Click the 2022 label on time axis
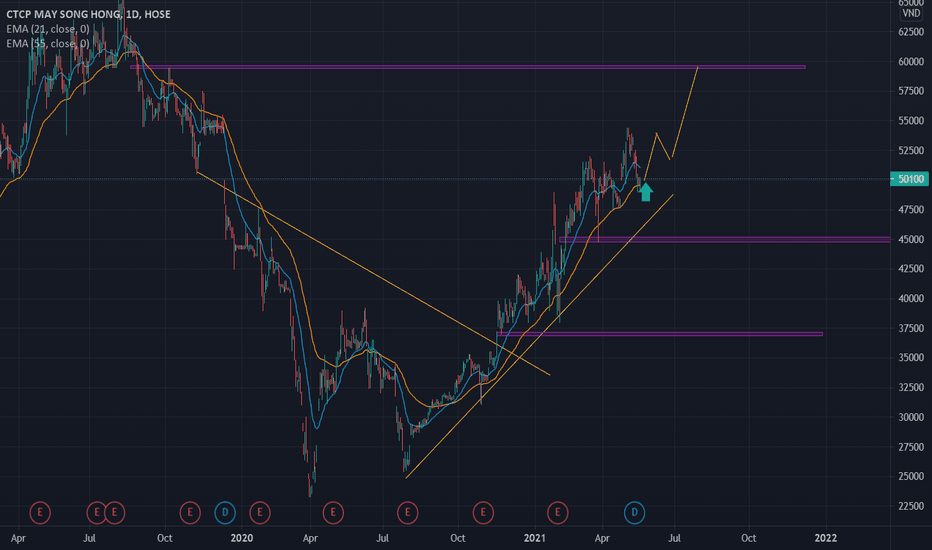Viewport: 932px width, 550px height. coord(825,538)
